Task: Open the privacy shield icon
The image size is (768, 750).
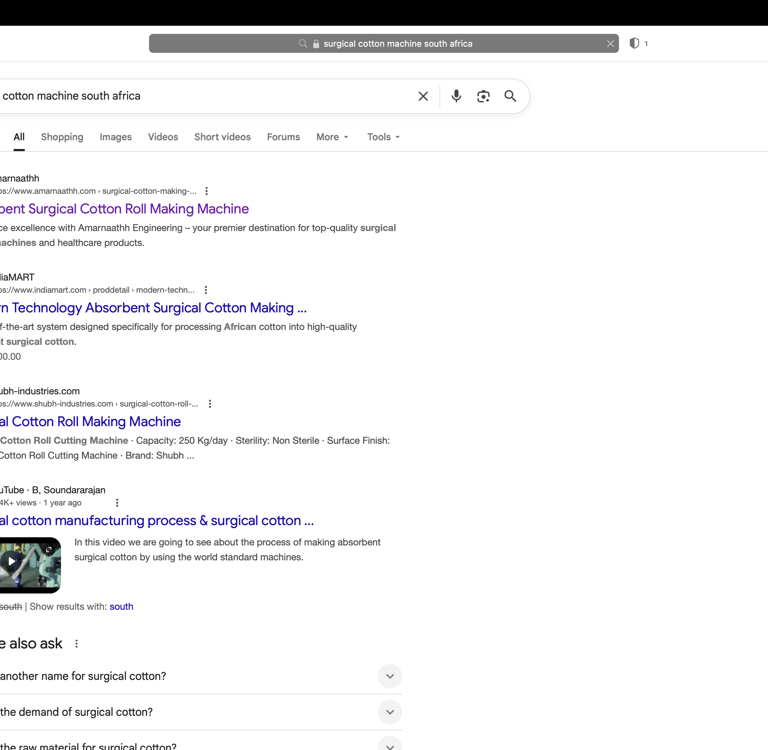Action: 634,43
